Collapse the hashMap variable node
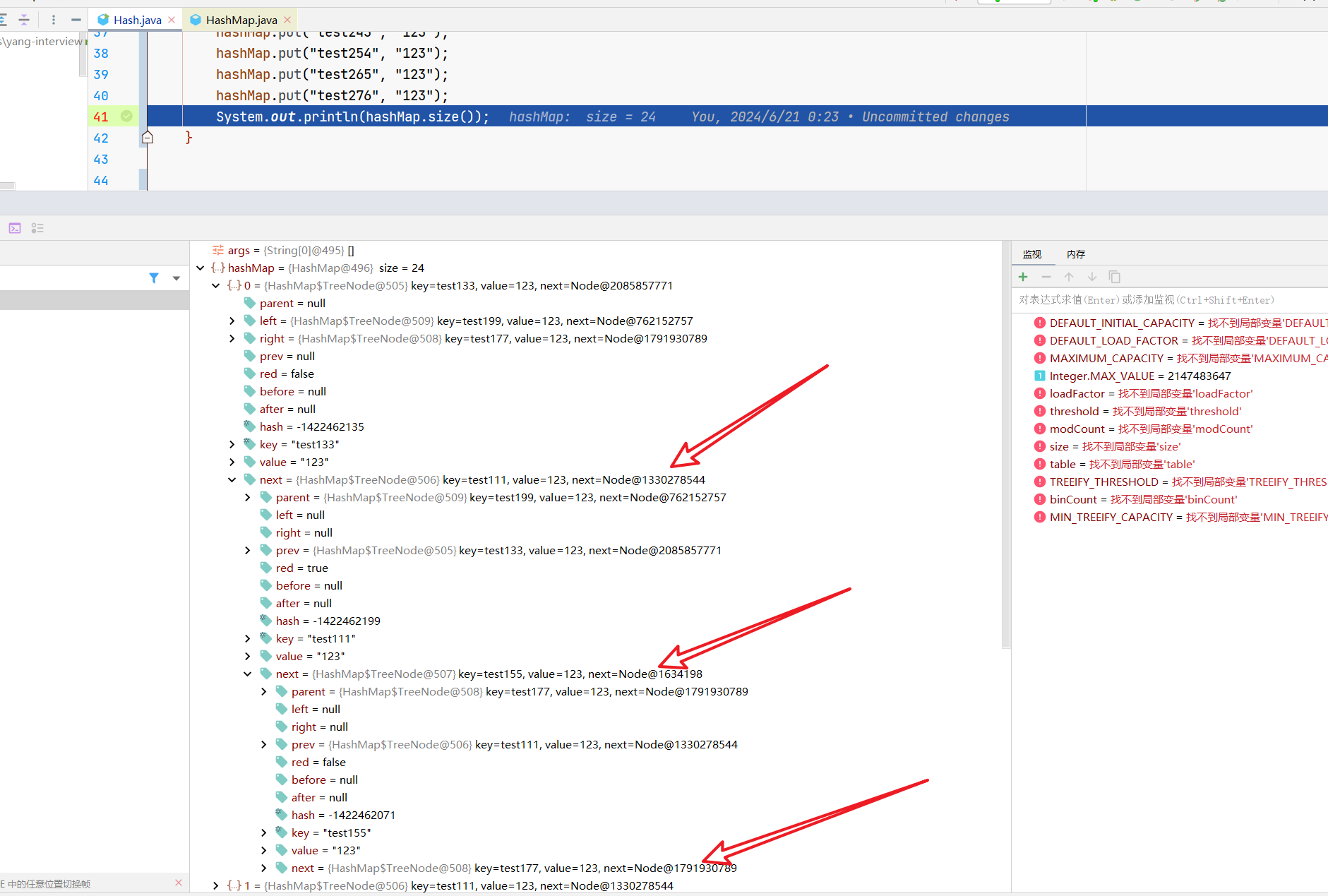The height and width of the screenshot is (896, 1328). 201,268
